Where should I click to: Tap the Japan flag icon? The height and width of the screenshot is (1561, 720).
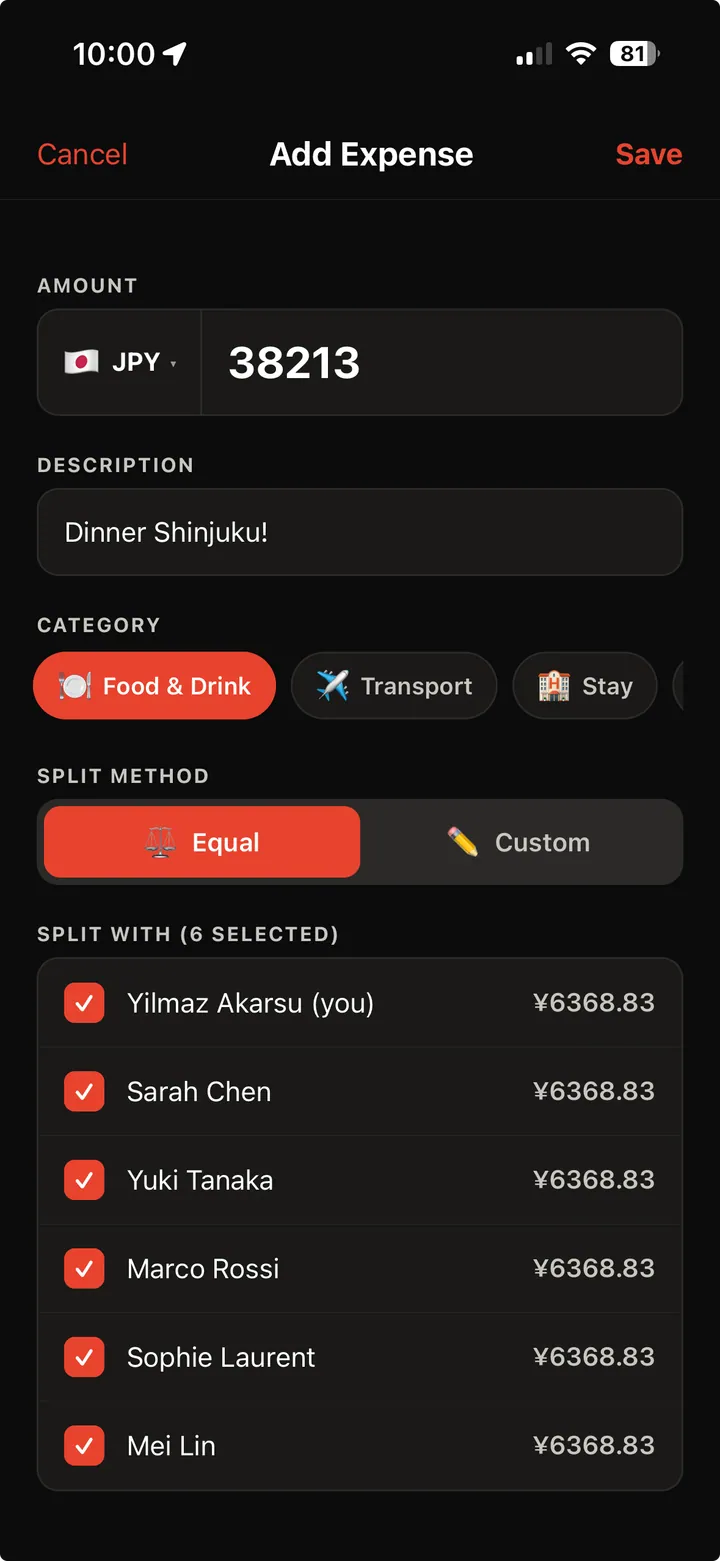(81, 362)
